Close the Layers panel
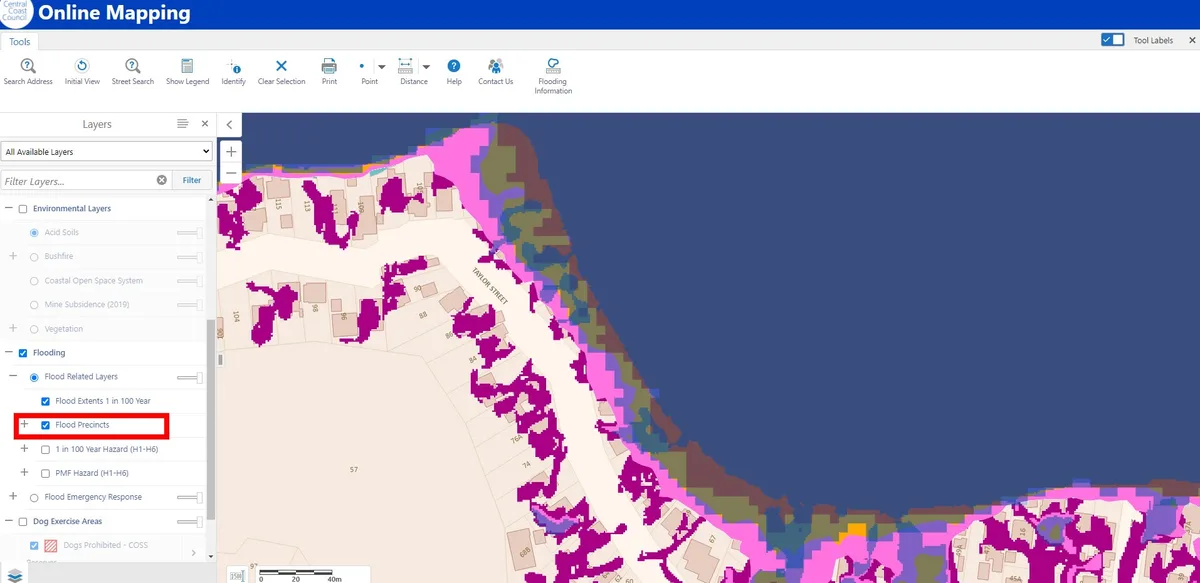Viewport: 1200px width, 583px height. 205,124
